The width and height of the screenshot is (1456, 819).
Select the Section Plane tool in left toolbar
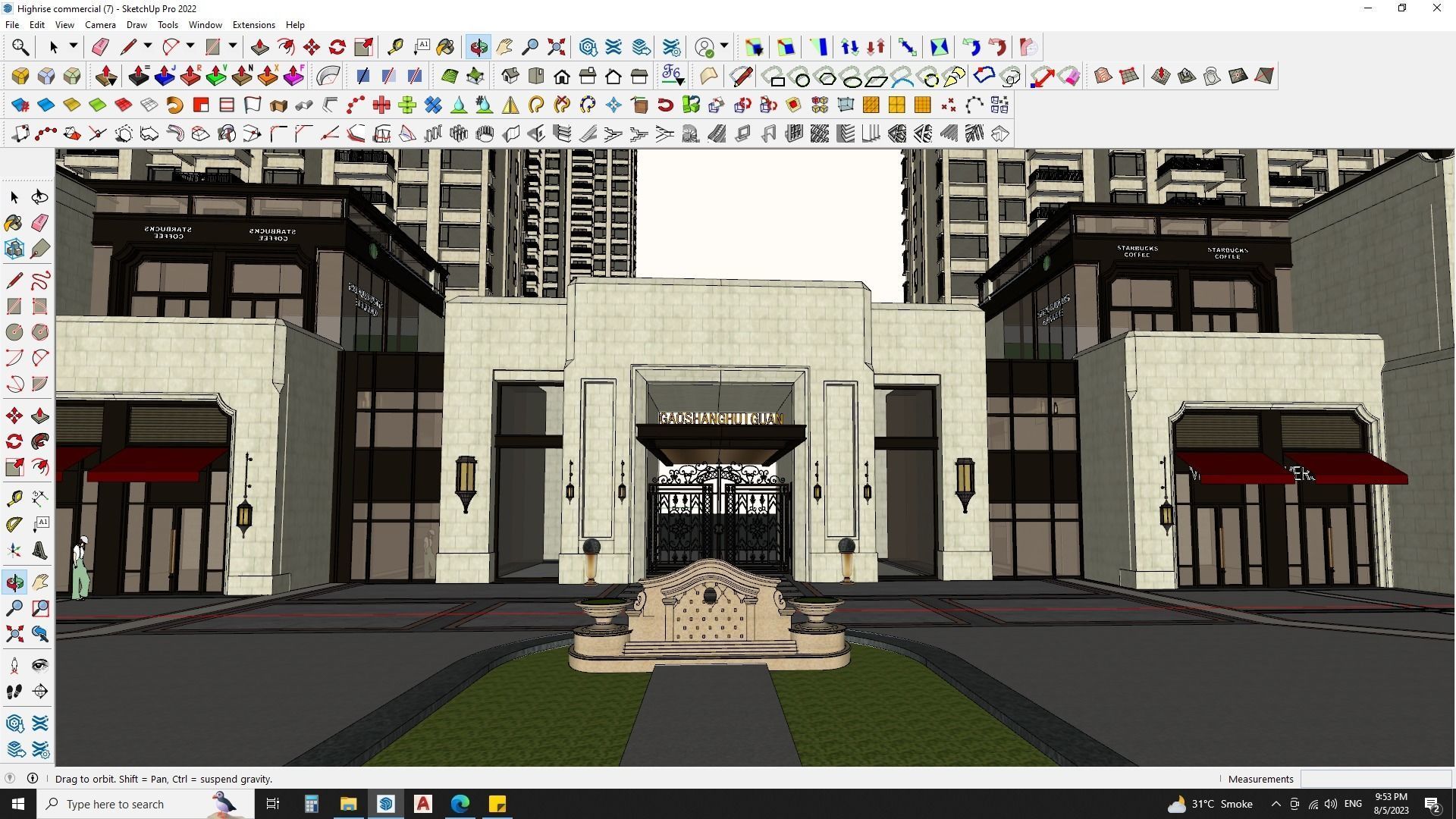click(x=40, y=692)
